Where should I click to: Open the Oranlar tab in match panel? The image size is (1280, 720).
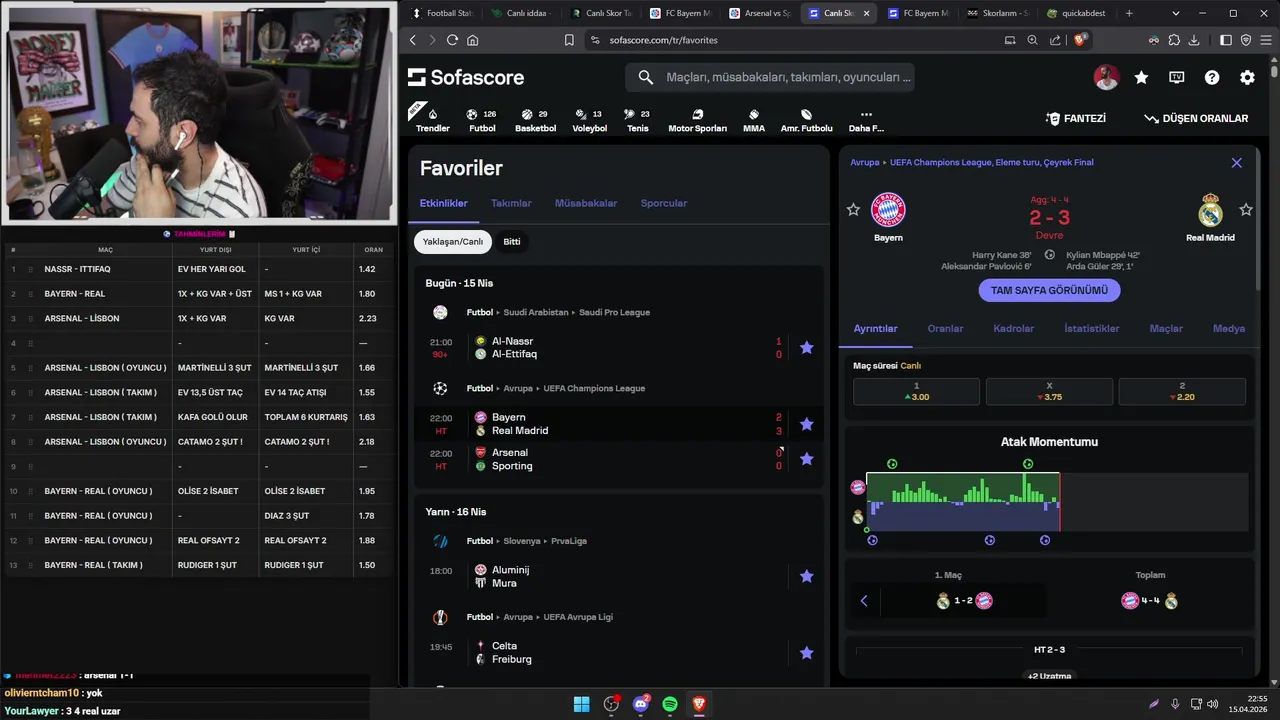pos(945,329)
